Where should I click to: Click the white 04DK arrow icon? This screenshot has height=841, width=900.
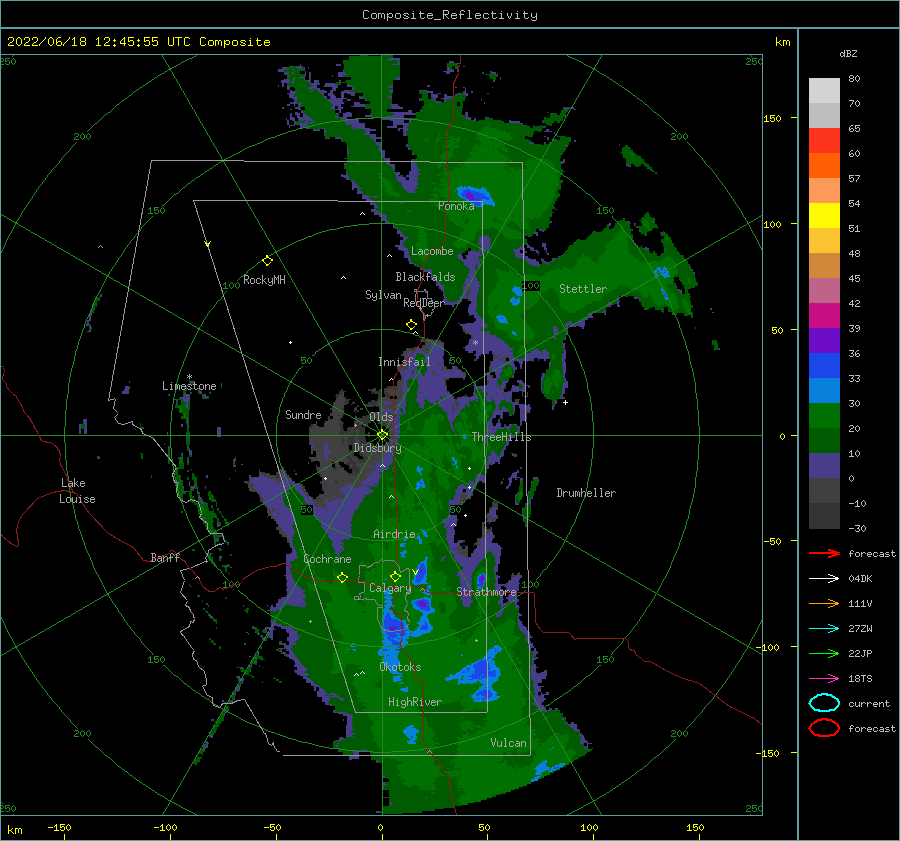click(824, 579)
